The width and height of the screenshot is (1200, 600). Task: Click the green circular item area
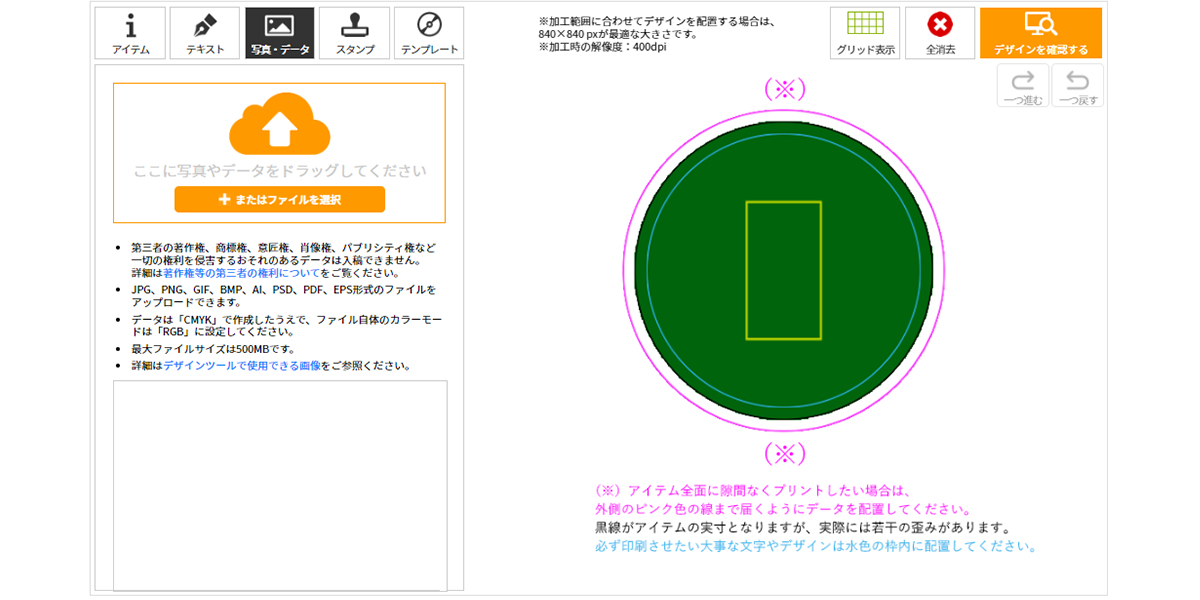click(784, 271)
